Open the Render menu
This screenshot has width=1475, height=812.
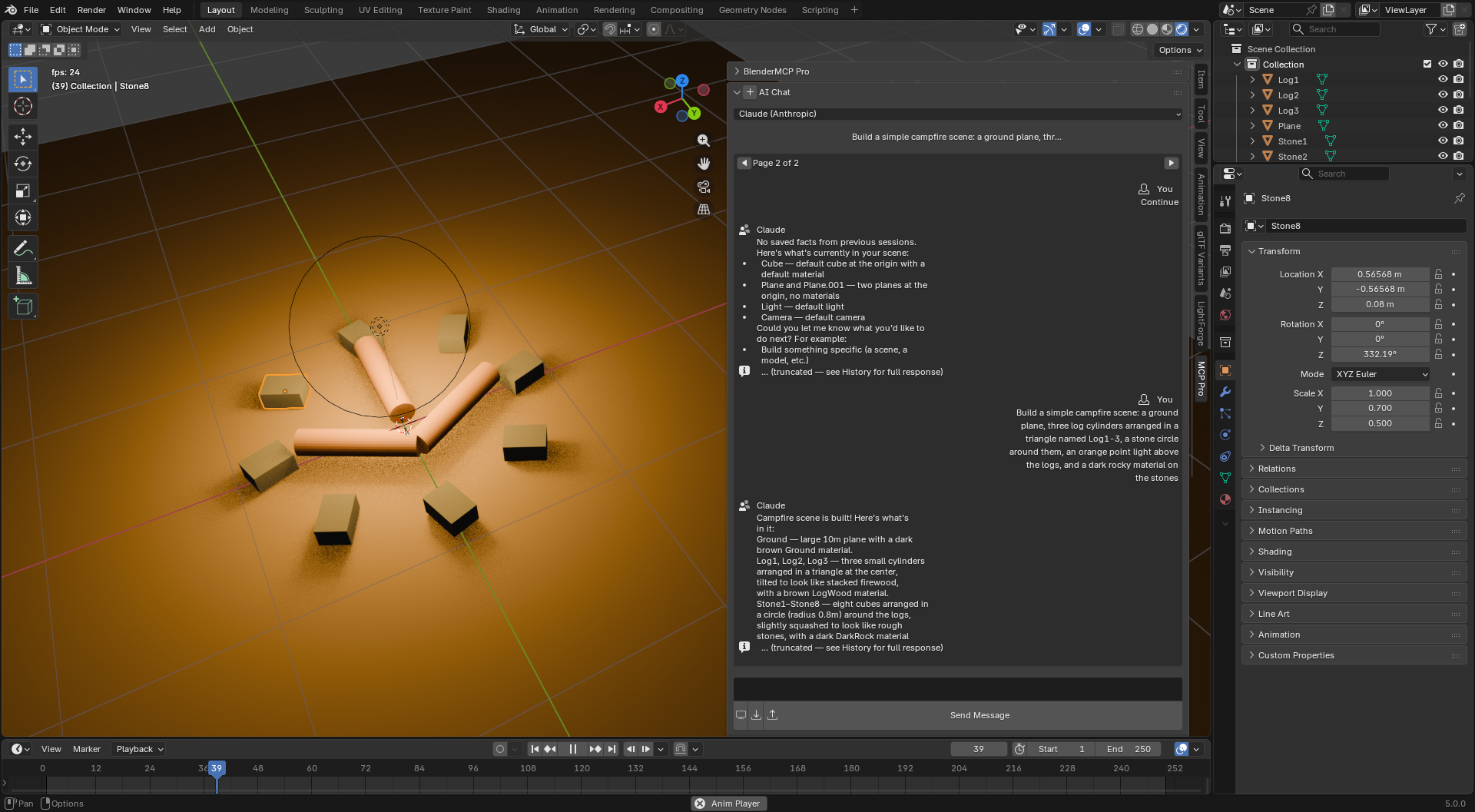(x=91, y=10)
